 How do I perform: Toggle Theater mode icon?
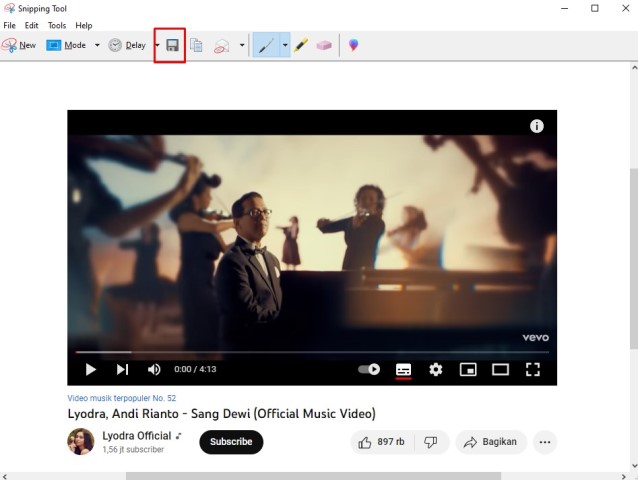(x=500, y=369)
